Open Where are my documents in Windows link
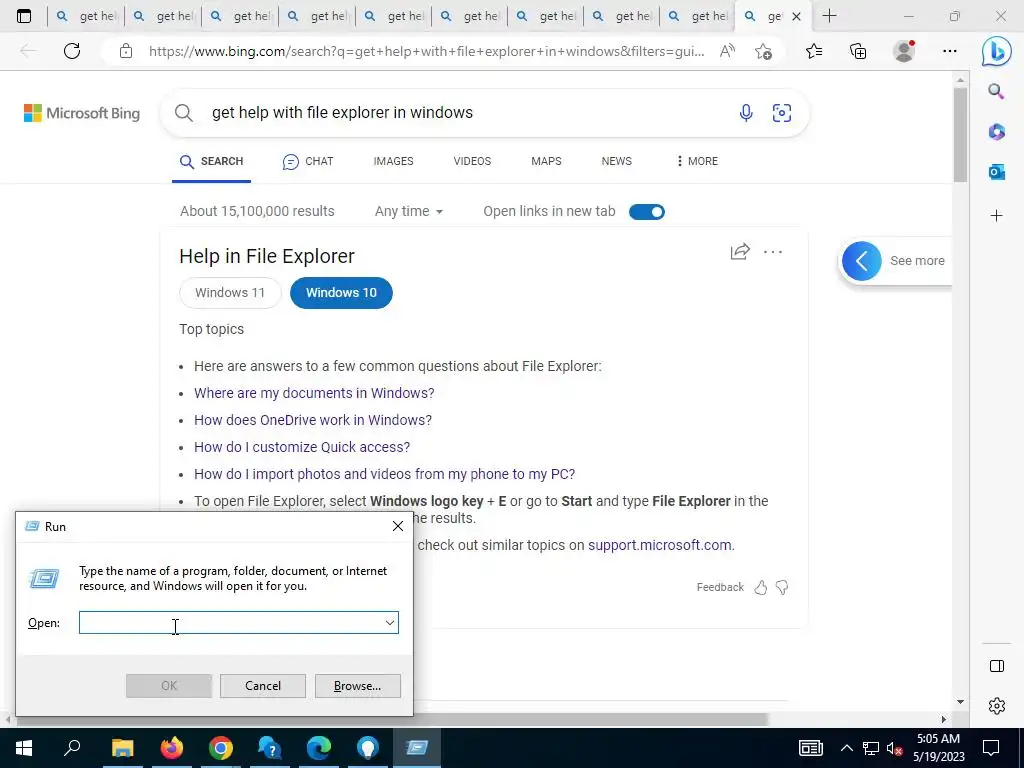 pos(314,393)
